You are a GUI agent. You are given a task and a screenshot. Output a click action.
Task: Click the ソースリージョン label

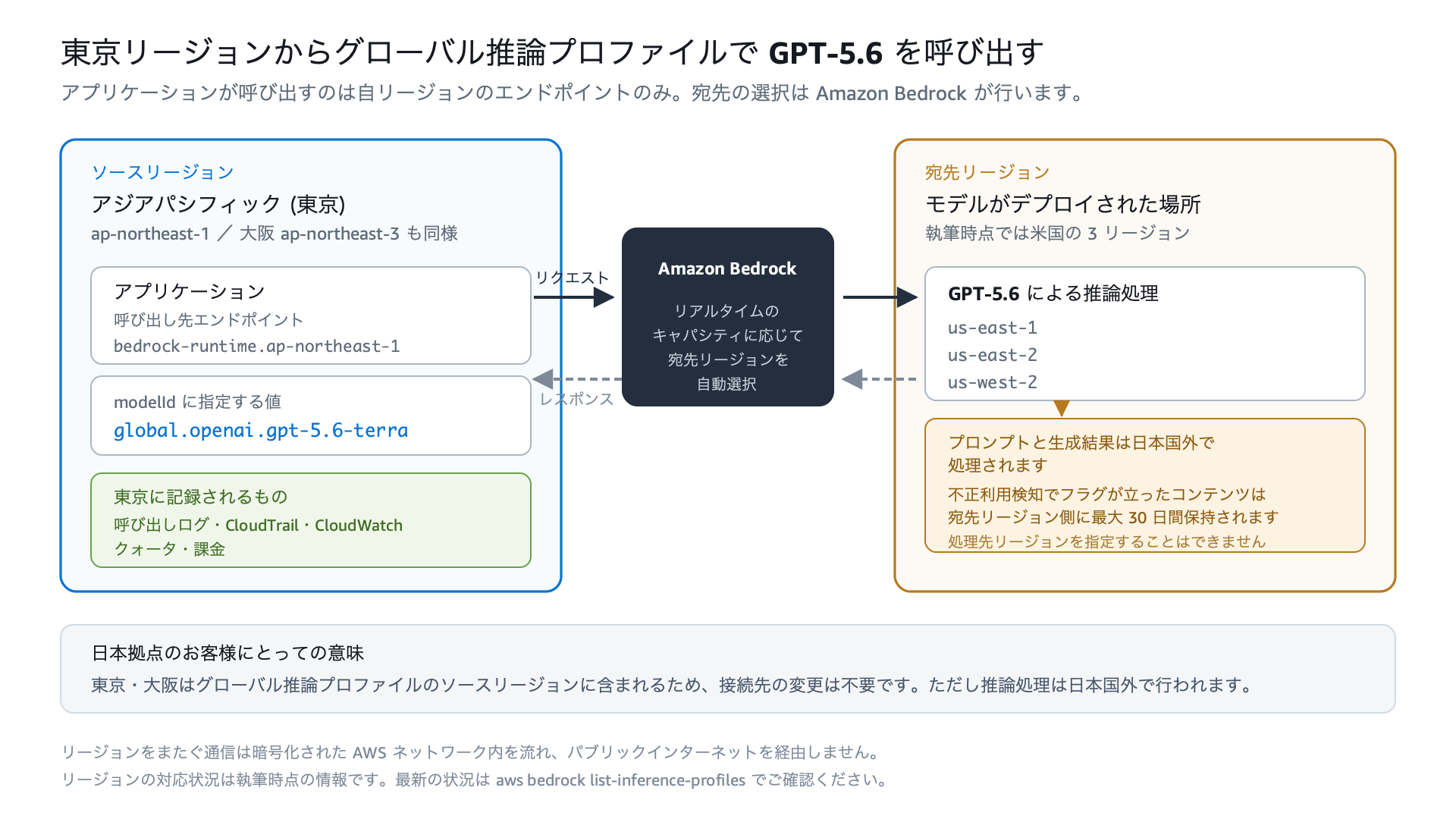click(162, 172)
